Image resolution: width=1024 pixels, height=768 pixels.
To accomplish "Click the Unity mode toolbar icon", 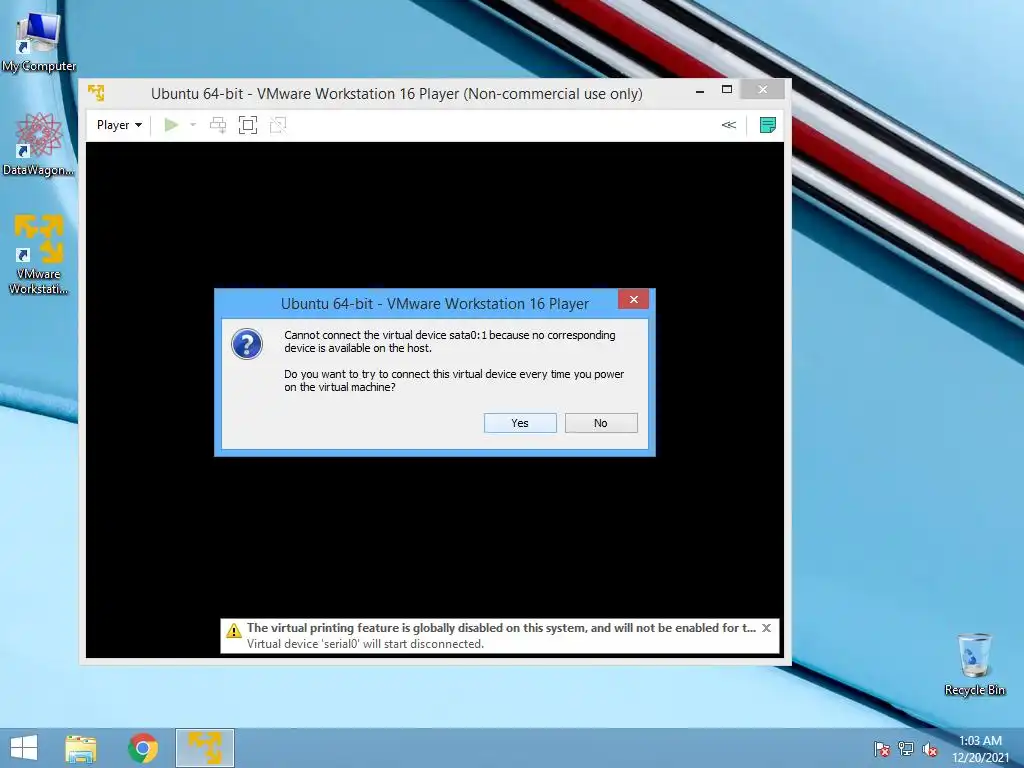I will pos(278,125).
